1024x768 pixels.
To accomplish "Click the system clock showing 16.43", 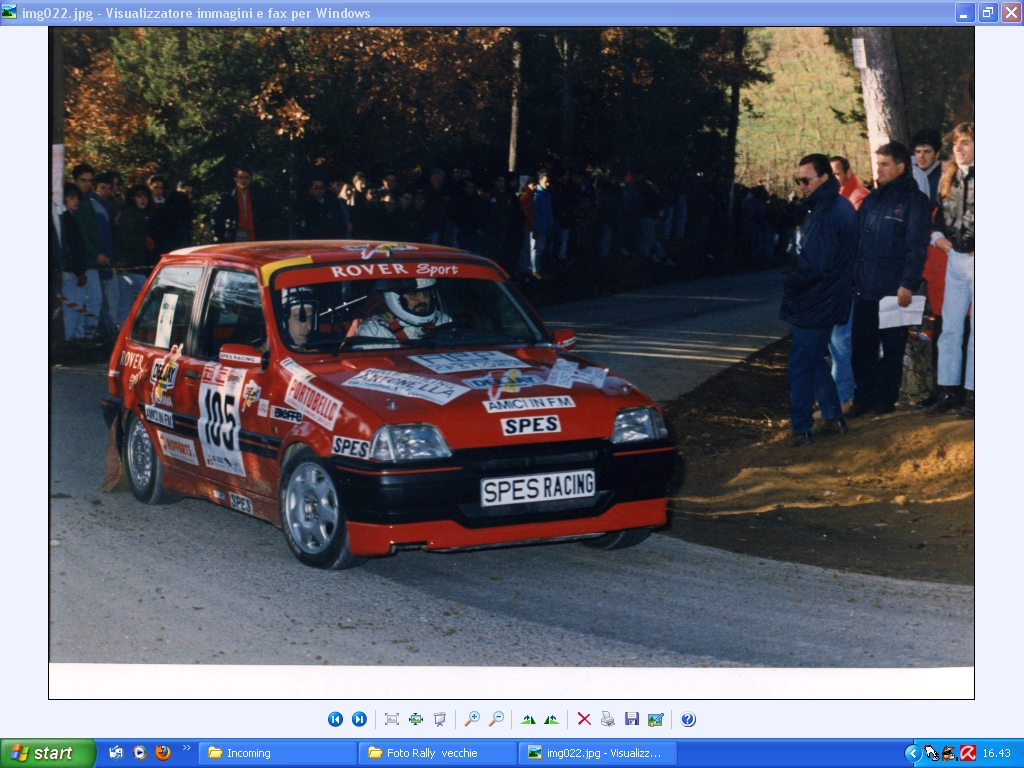I will 997,754.
